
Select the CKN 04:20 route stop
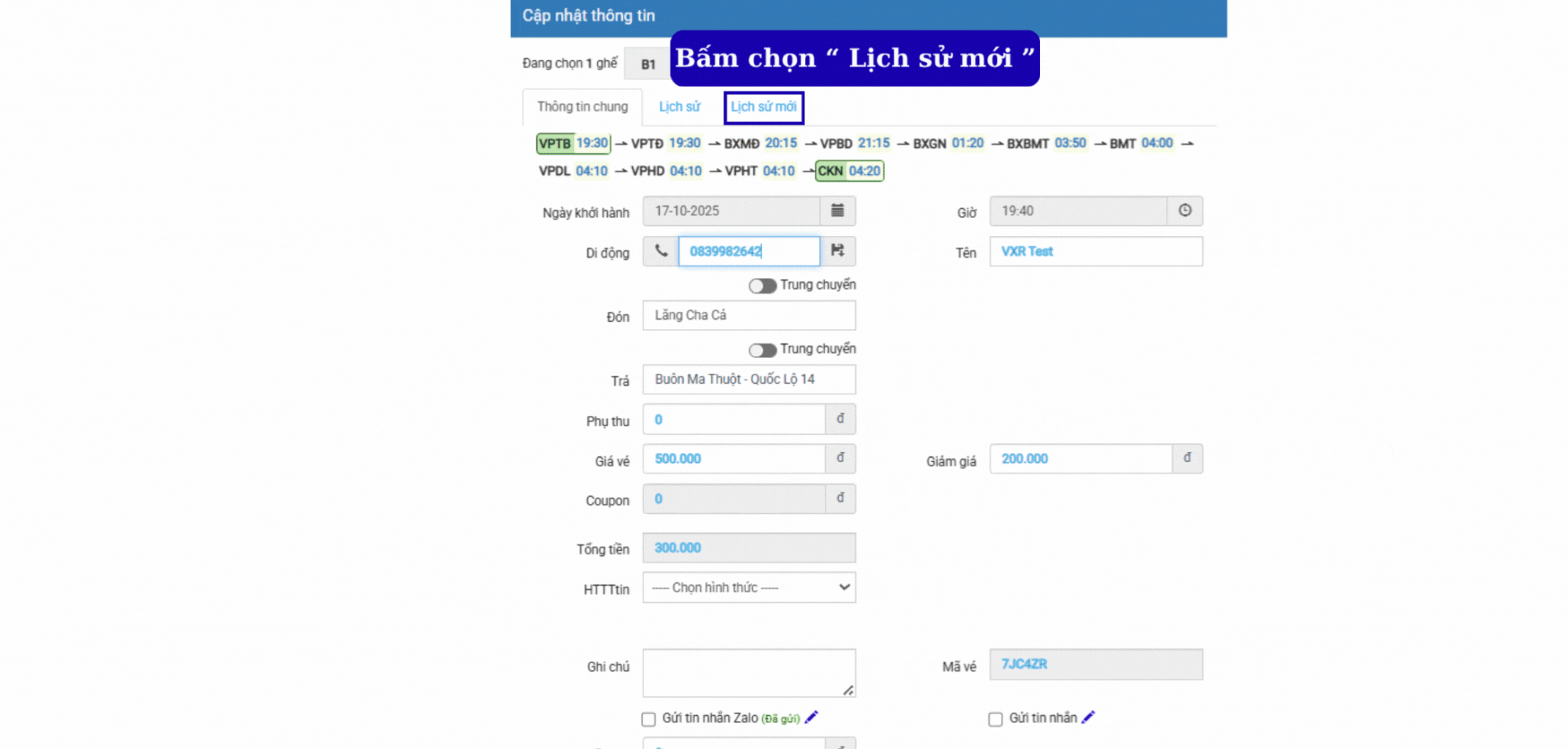[x=850, y=171]
